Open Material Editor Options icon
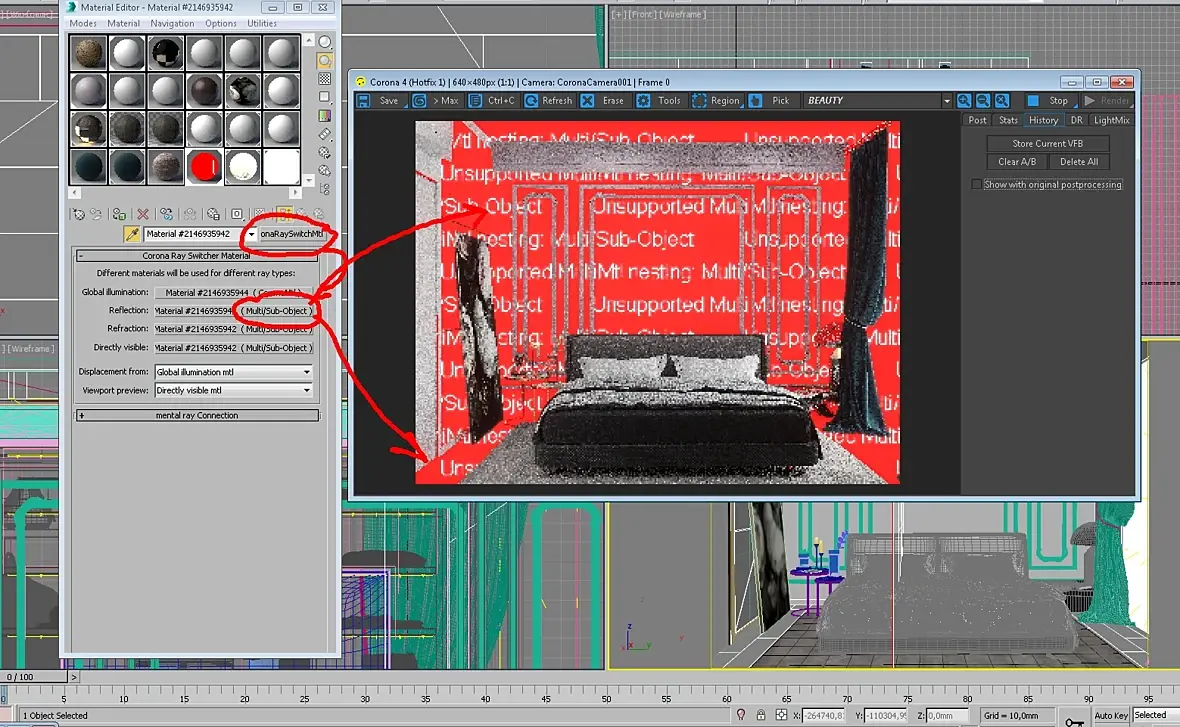The image size is (1180, 727). tap(324, 153)
